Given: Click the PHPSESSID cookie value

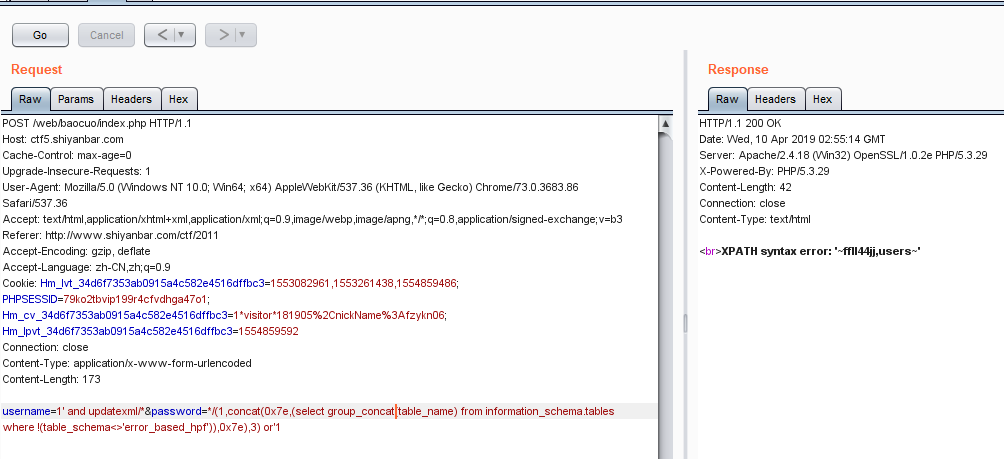Looking at the screenshot, I should click(x=135, y=299).
